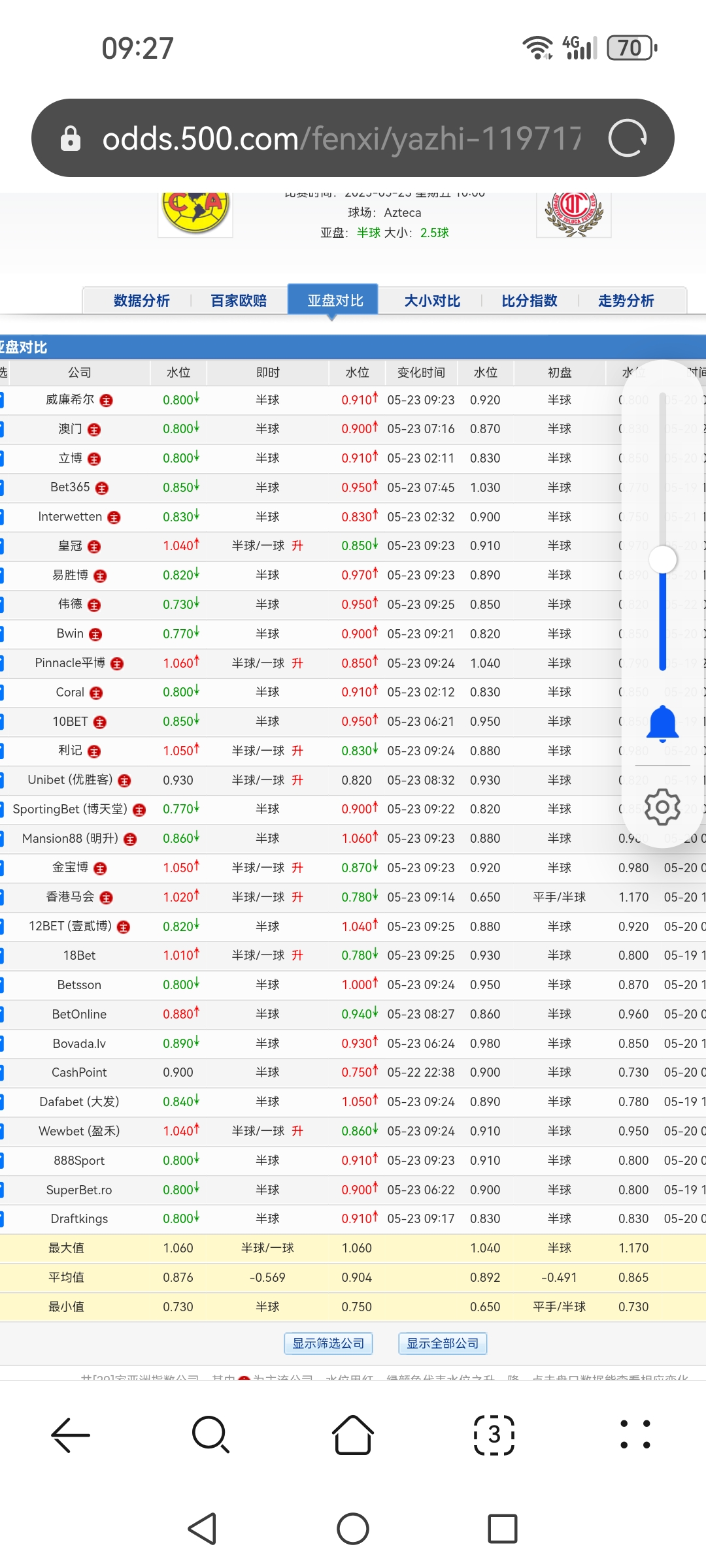Switch to the 百家欧赔 tab

tap(239, 301)
